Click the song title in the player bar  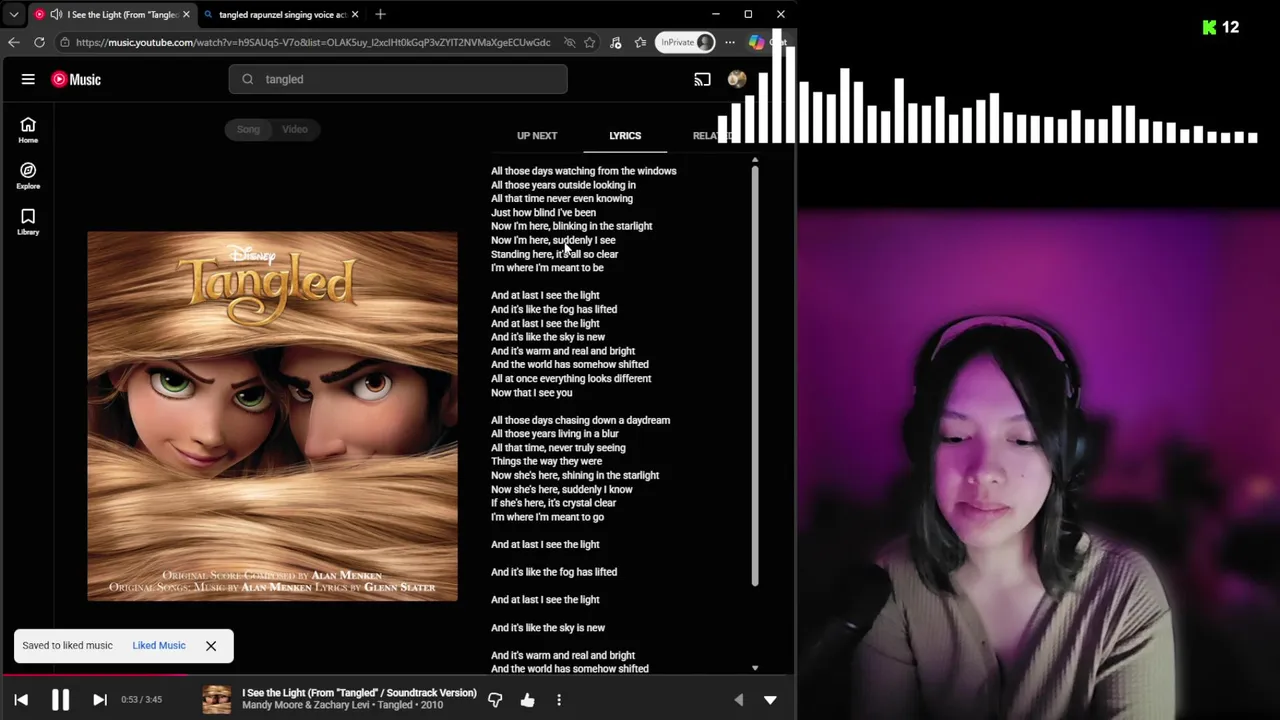click(359, 692)
